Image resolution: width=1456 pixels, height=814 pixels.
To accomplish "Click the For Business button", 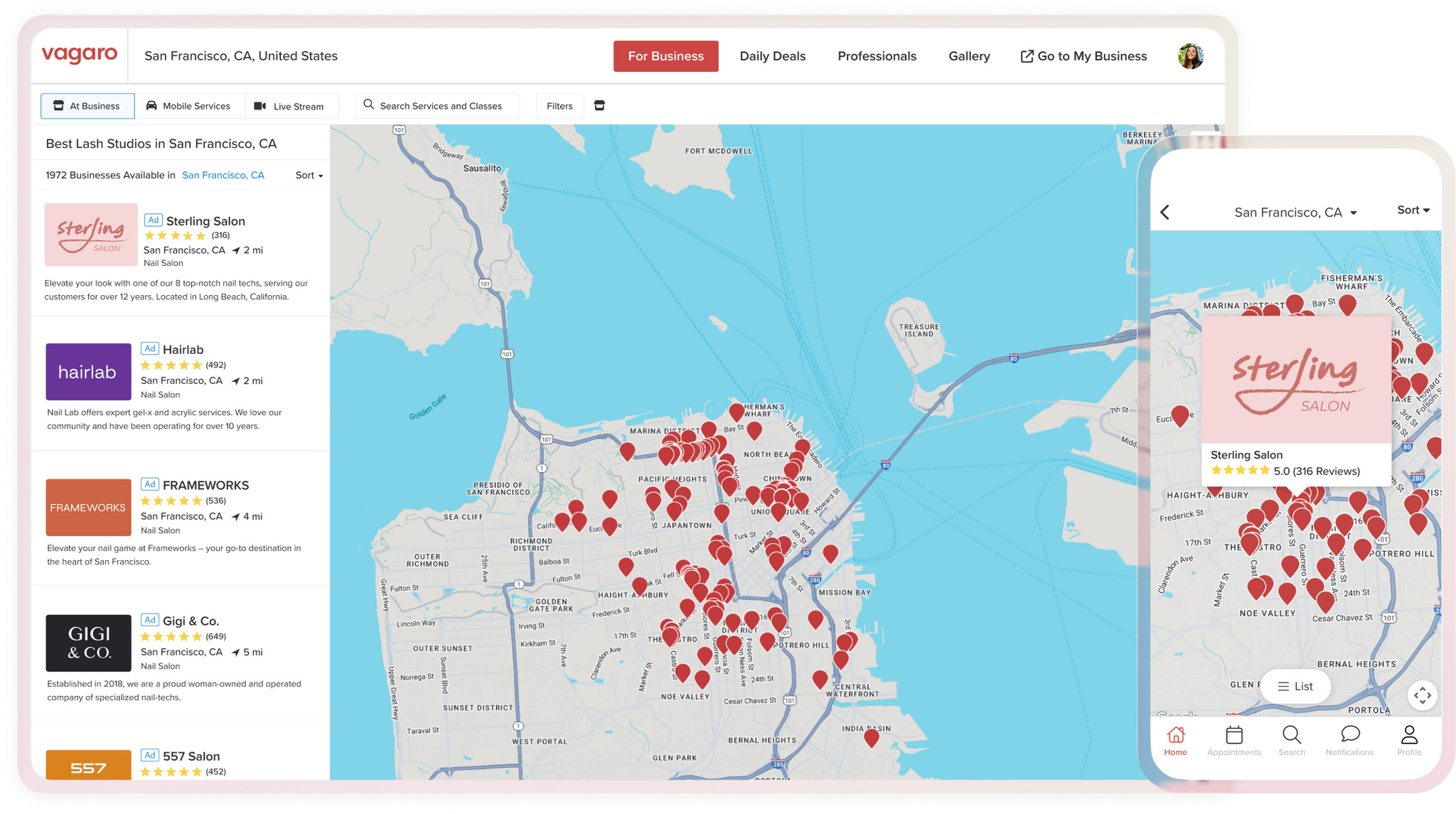I will pyautogui.click(x=665, y=56).
